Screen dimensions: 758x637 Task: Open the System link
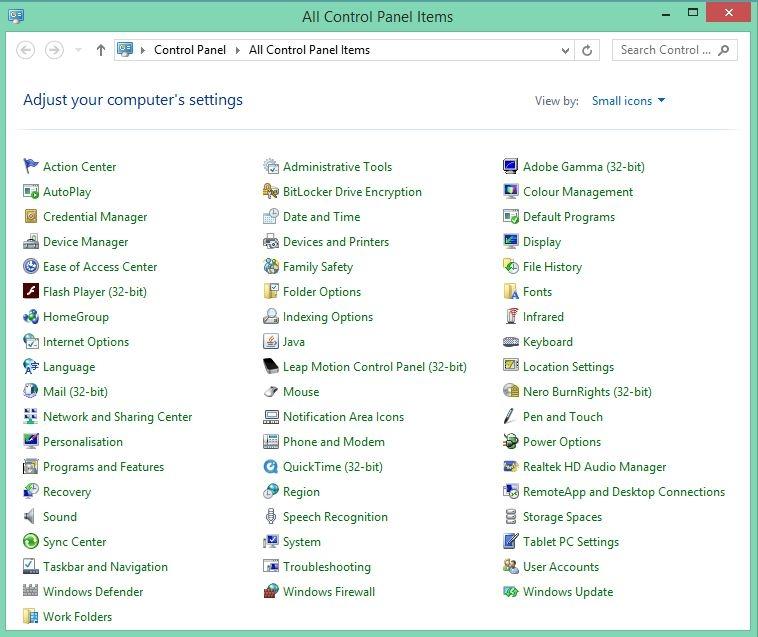click(302, 542)
